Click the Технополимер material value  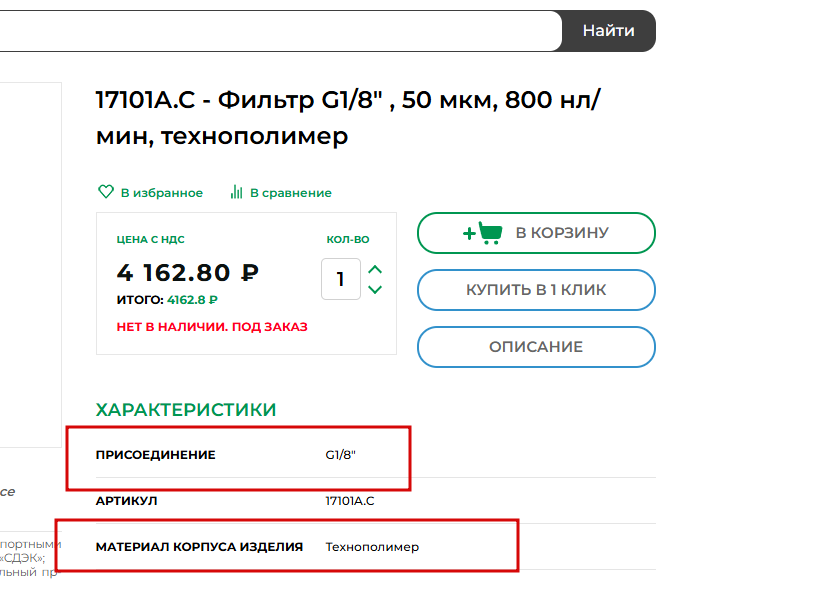coord(372,547)
